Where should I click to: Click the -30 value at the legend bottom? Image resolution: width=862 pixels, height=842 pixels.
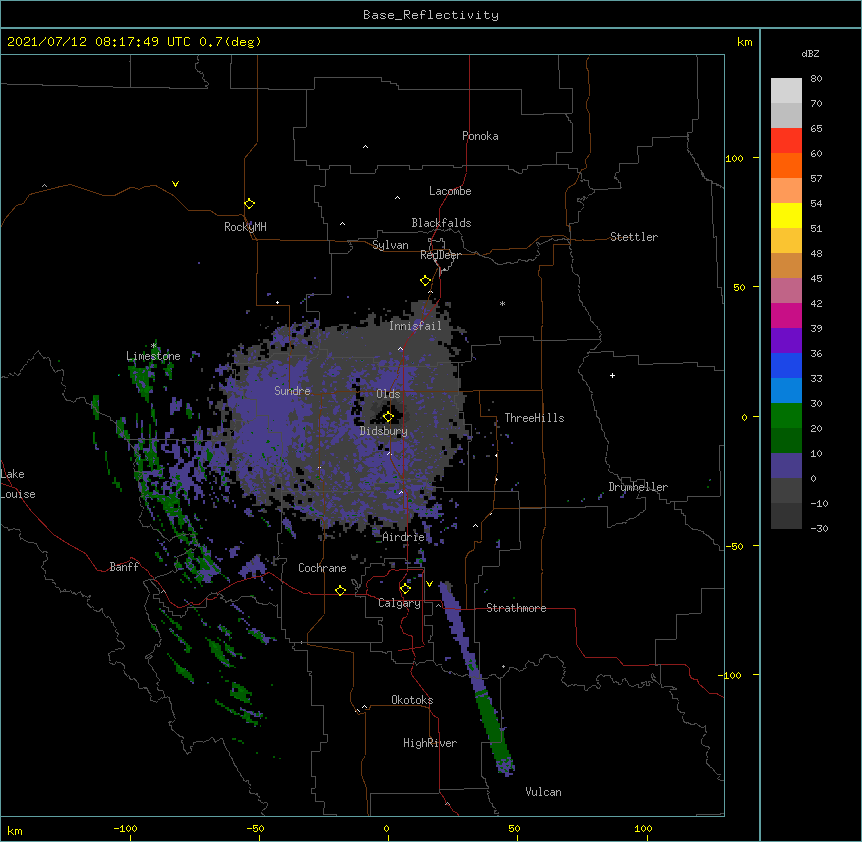click(819, 529)
